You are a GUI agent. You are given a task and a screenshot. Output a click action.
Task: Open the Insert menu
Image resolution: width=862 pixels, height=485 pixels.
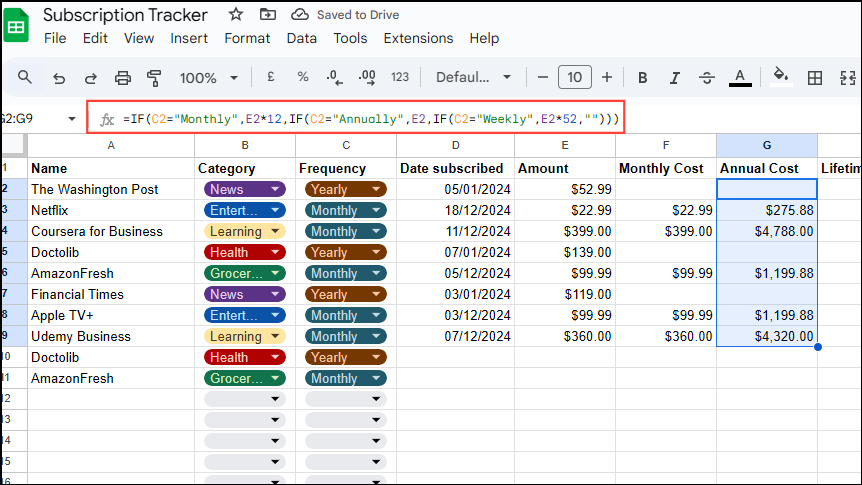(x=189, y=38)
